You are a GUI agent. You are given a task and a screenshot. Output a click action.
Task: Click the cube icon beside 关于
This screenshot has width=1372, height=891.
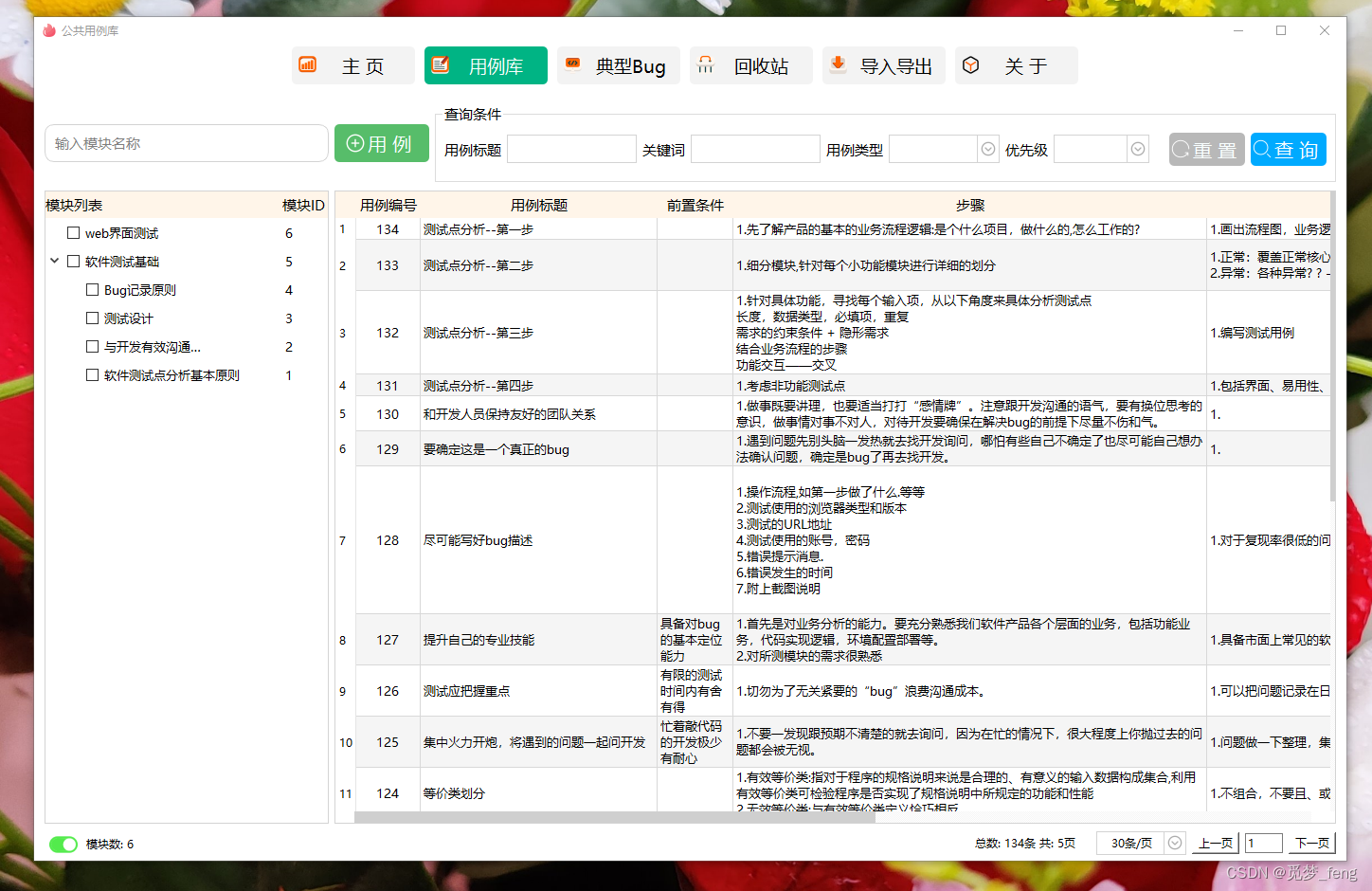tap(970, 64)
